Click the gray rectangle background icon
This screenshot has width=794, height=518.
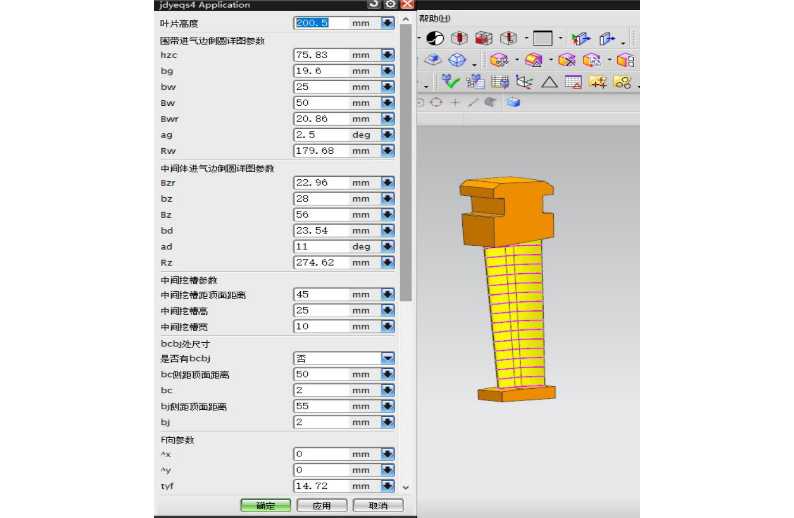tap(543, 38)
